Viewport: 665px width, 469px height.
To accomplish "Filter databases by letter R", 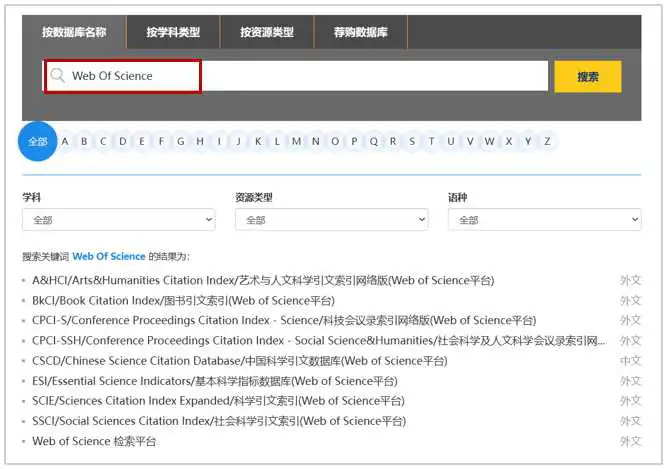I will coord(393,142).
